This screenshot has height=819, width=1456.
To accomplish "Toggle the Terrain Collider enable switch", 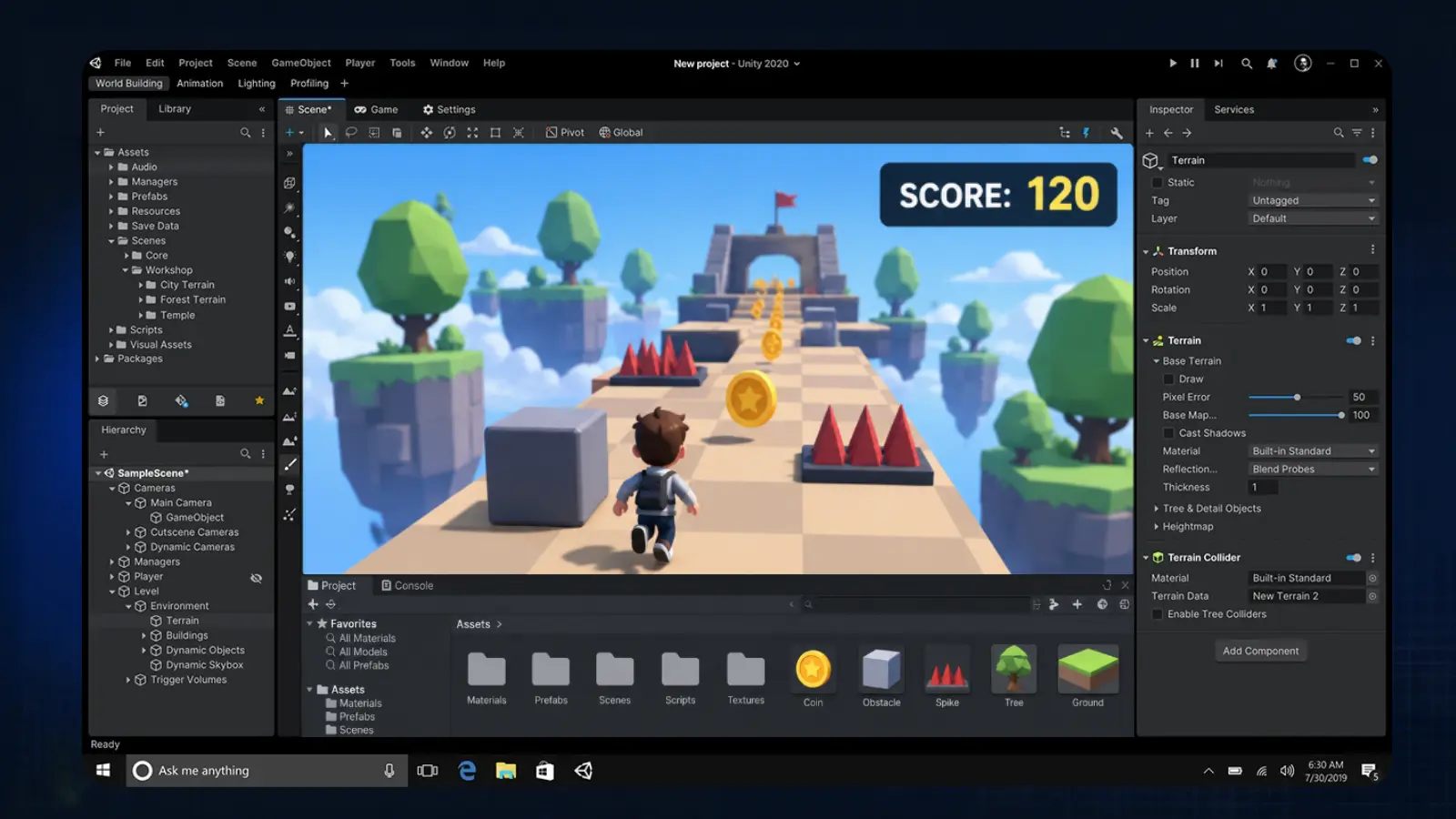I will (x=1353, y=558).
